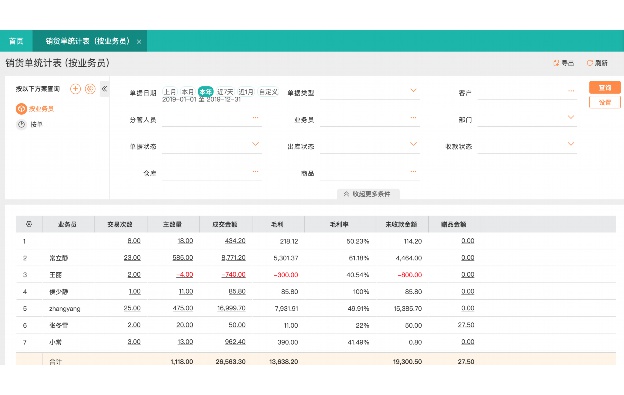Click the 毛利率 column header
Viewport: 624px width, 395px height.
pos(339,224)
